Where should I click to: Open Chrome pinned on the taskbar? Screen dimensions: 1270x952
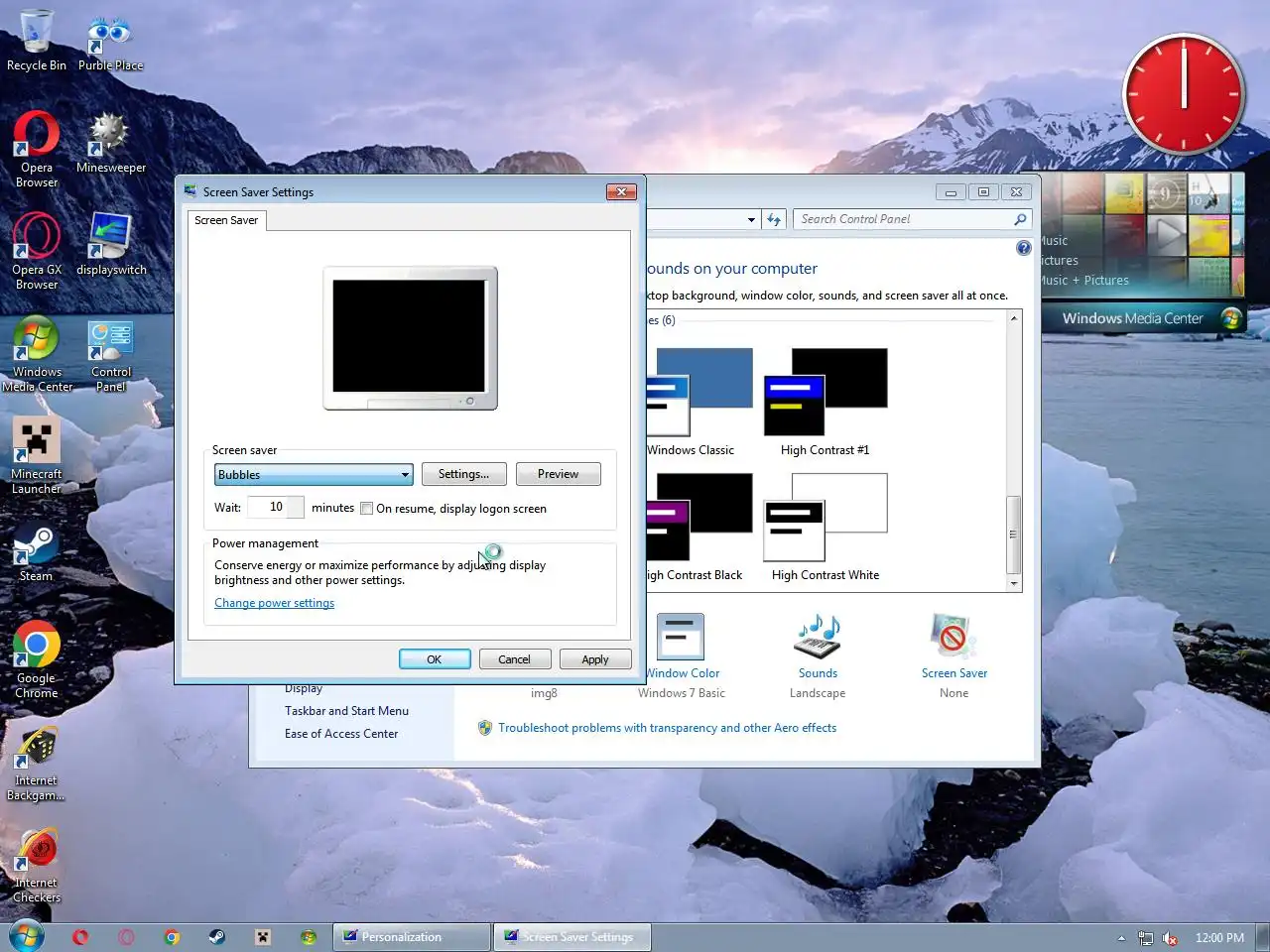(x=172, y=937)
